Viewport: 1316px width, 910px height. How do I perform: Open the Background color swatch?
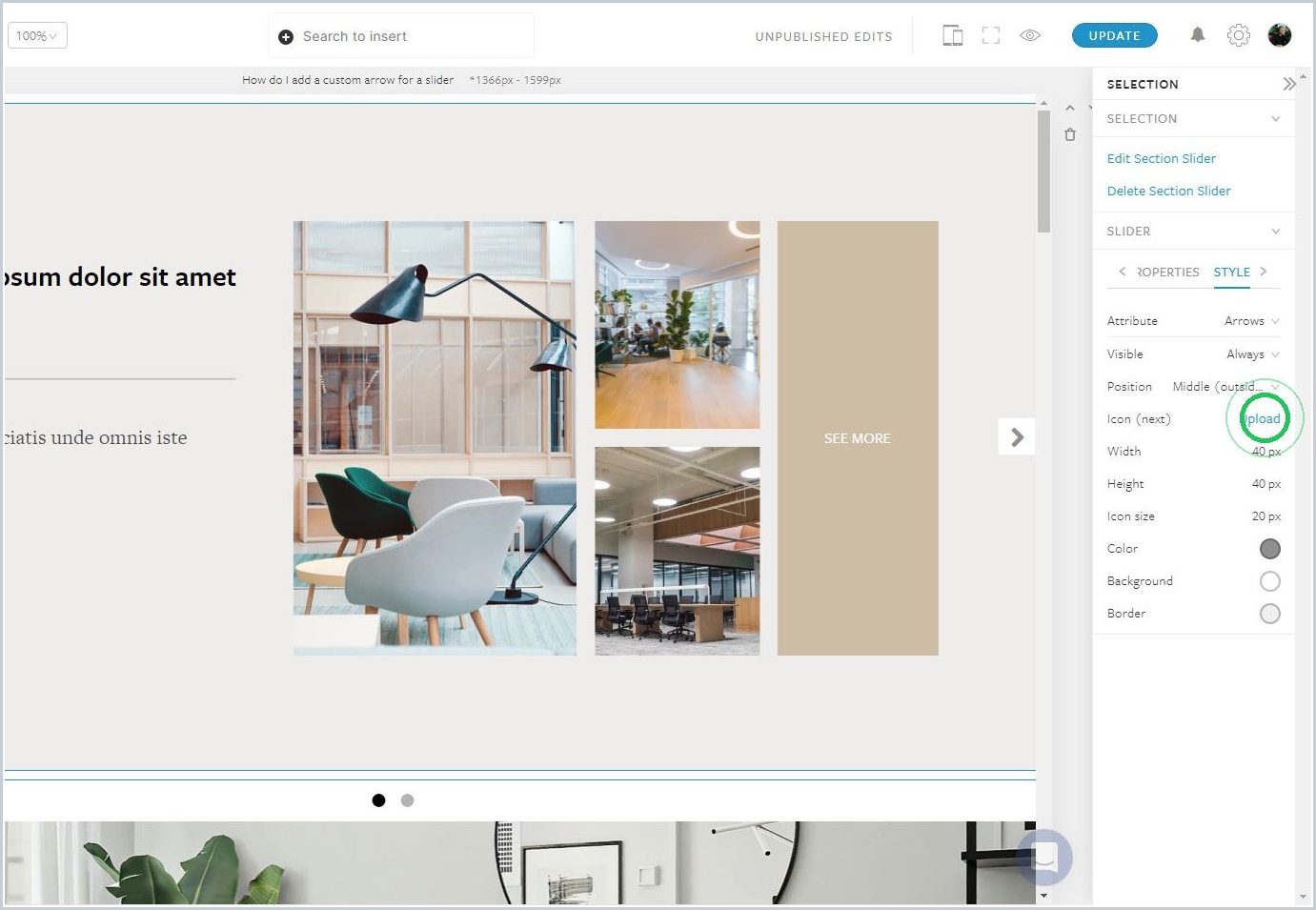click(x=1269, y=581)
